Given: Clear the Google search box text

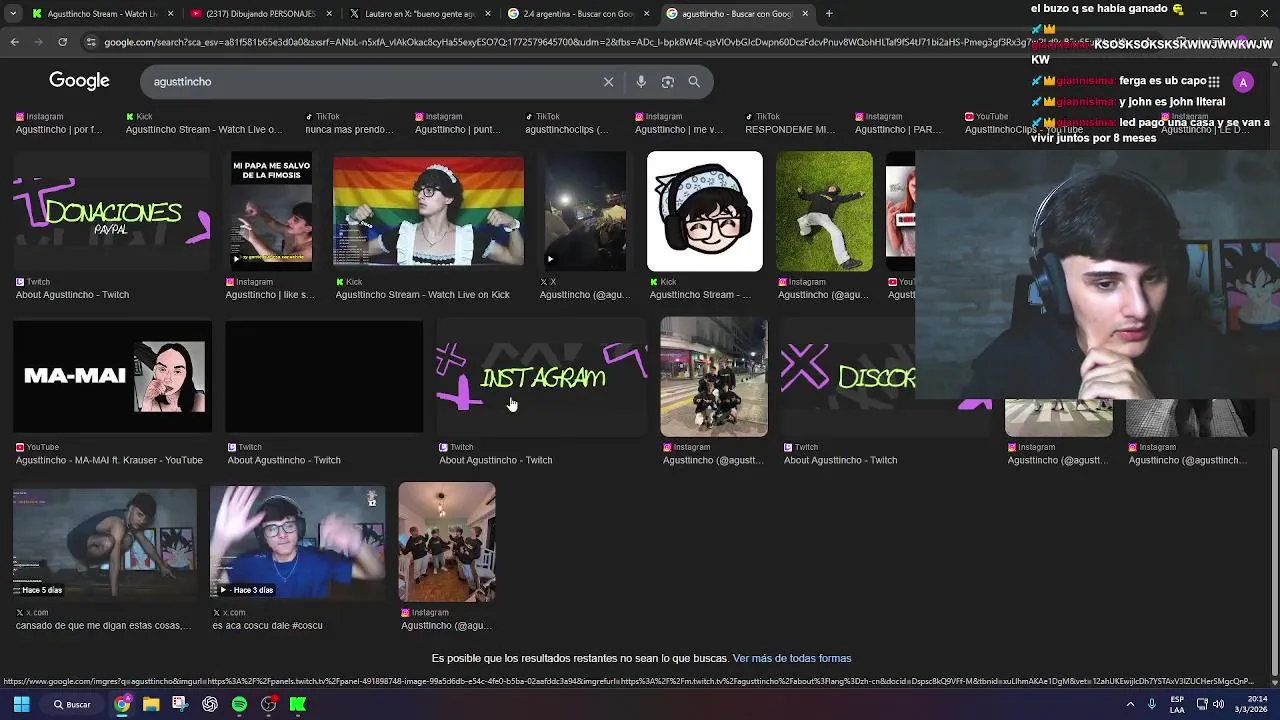Looking at the screenshot, I should [x=608, y=82].
